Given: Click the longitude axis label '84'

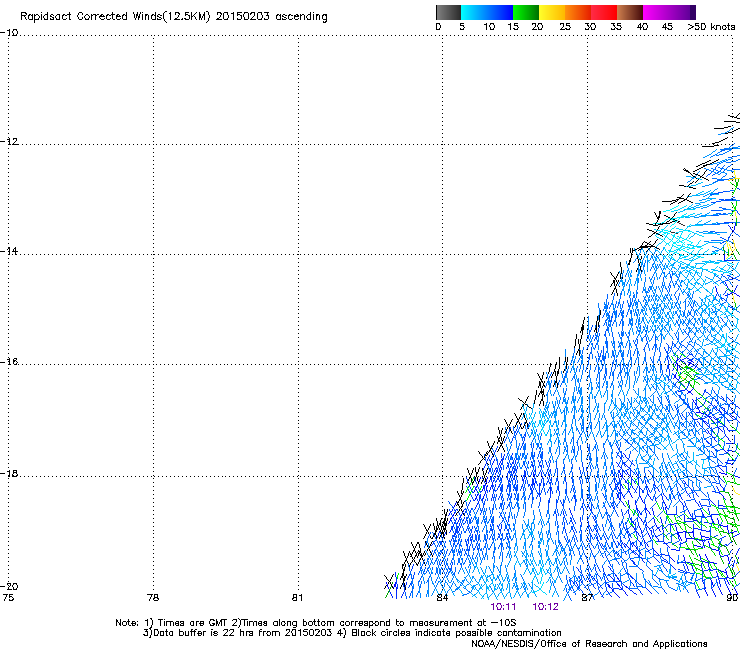Looking at the screenshot, I should pyautogui.click(x=442, y=598).
